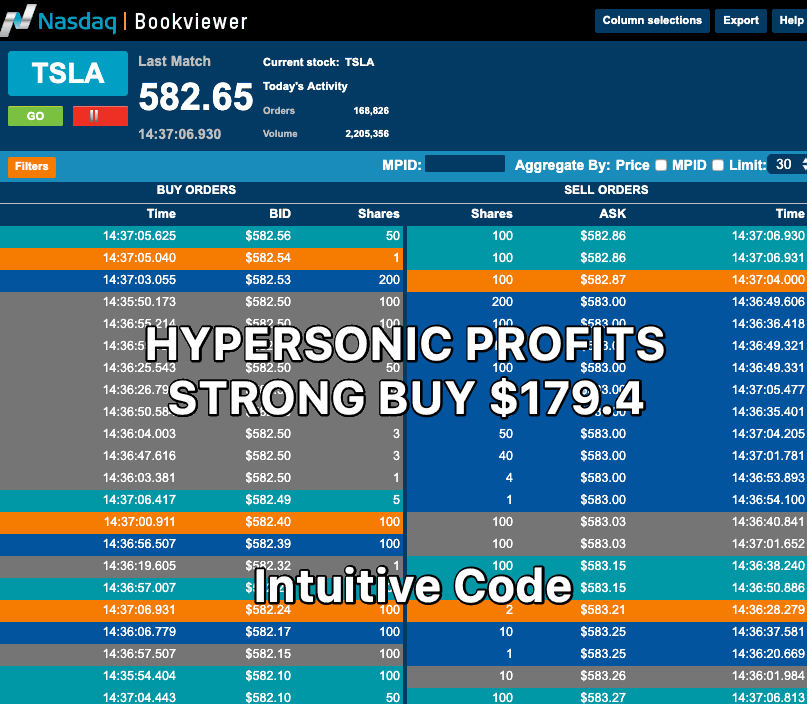Click the Orders count 168,826
Viewport: 807px width, 704px height.
click(x=371, y=111)
